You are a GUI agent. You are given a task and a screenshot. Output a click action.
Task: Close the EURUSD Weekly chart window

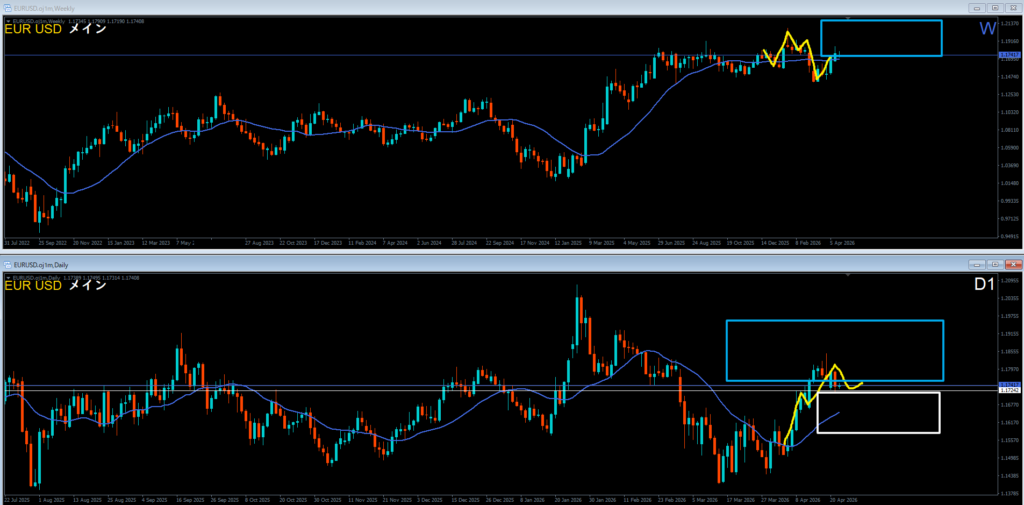[1013, 8]
